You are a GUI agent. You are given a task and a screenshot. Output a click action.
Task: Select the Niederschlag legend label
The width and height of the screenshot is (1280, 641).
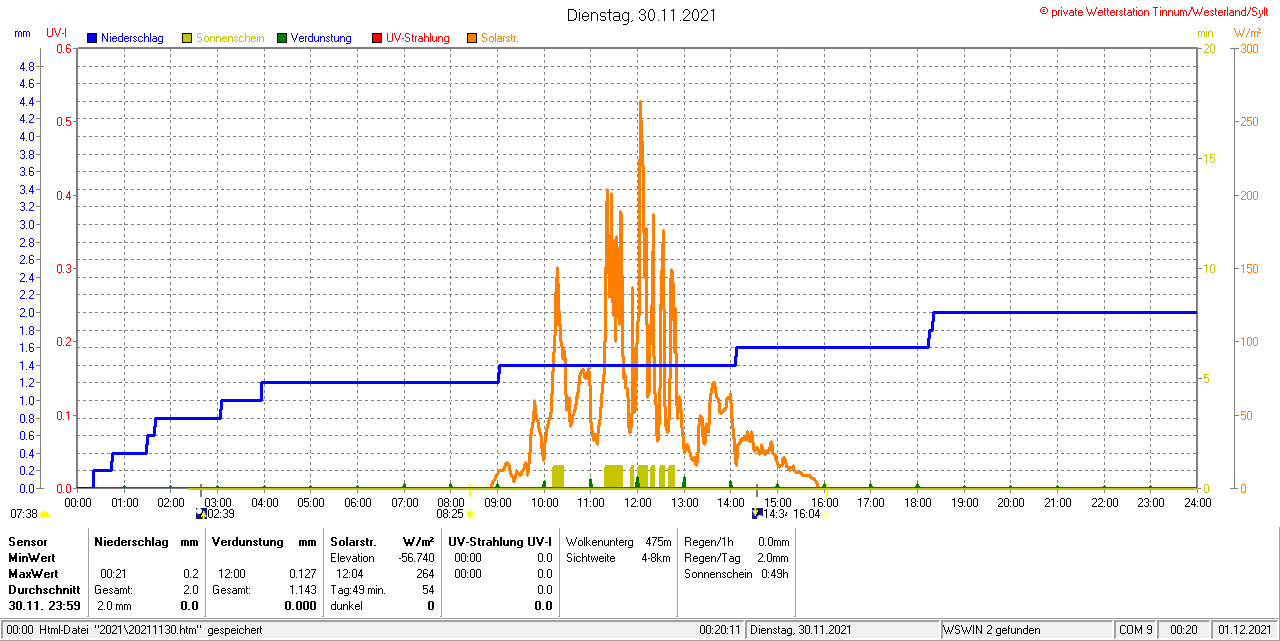click(132, 38)
